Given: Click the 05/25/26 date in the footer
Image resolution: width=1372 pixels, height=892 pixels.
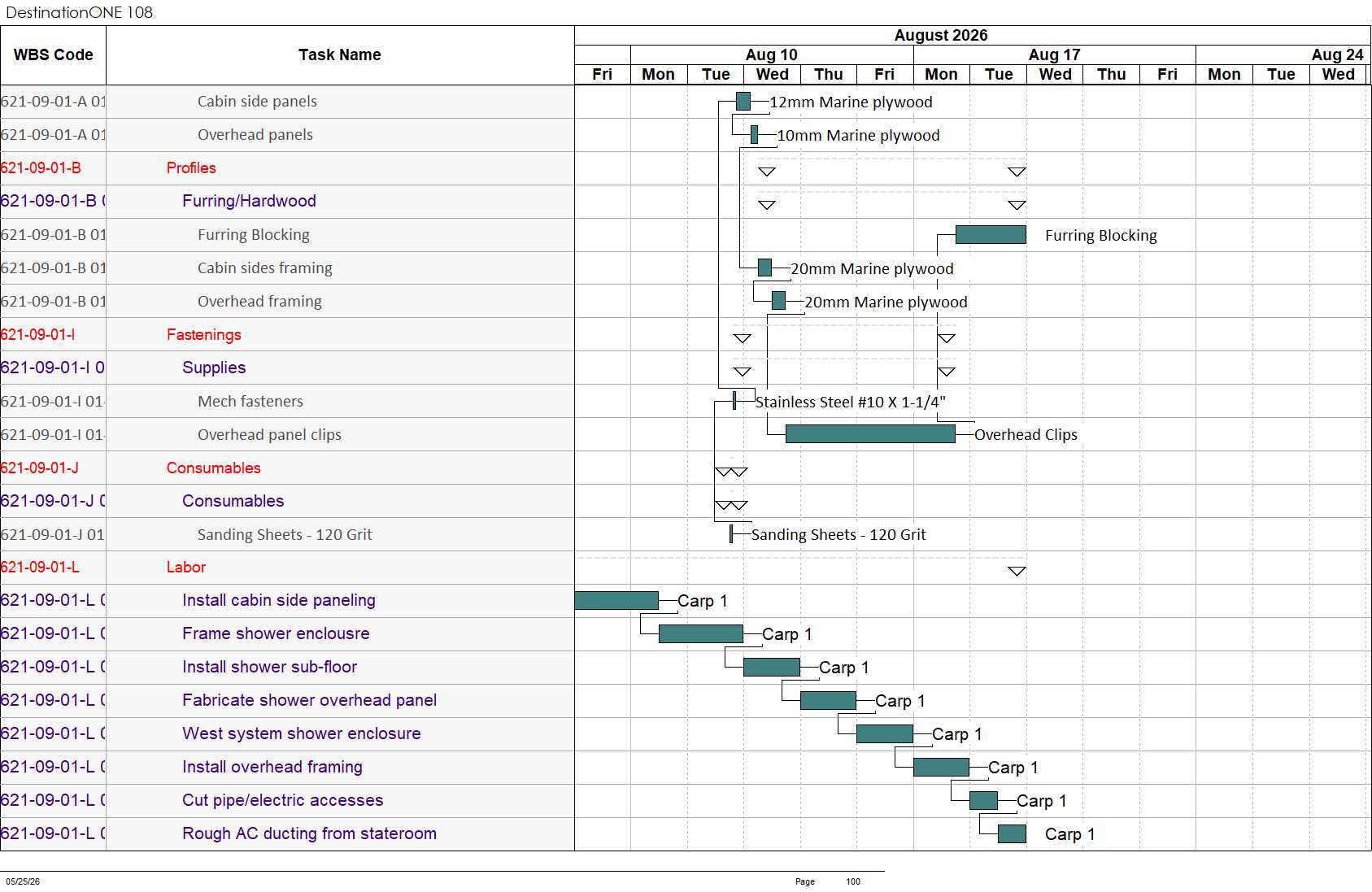Looking at the screenshot, I should click(x=23, y=881).
